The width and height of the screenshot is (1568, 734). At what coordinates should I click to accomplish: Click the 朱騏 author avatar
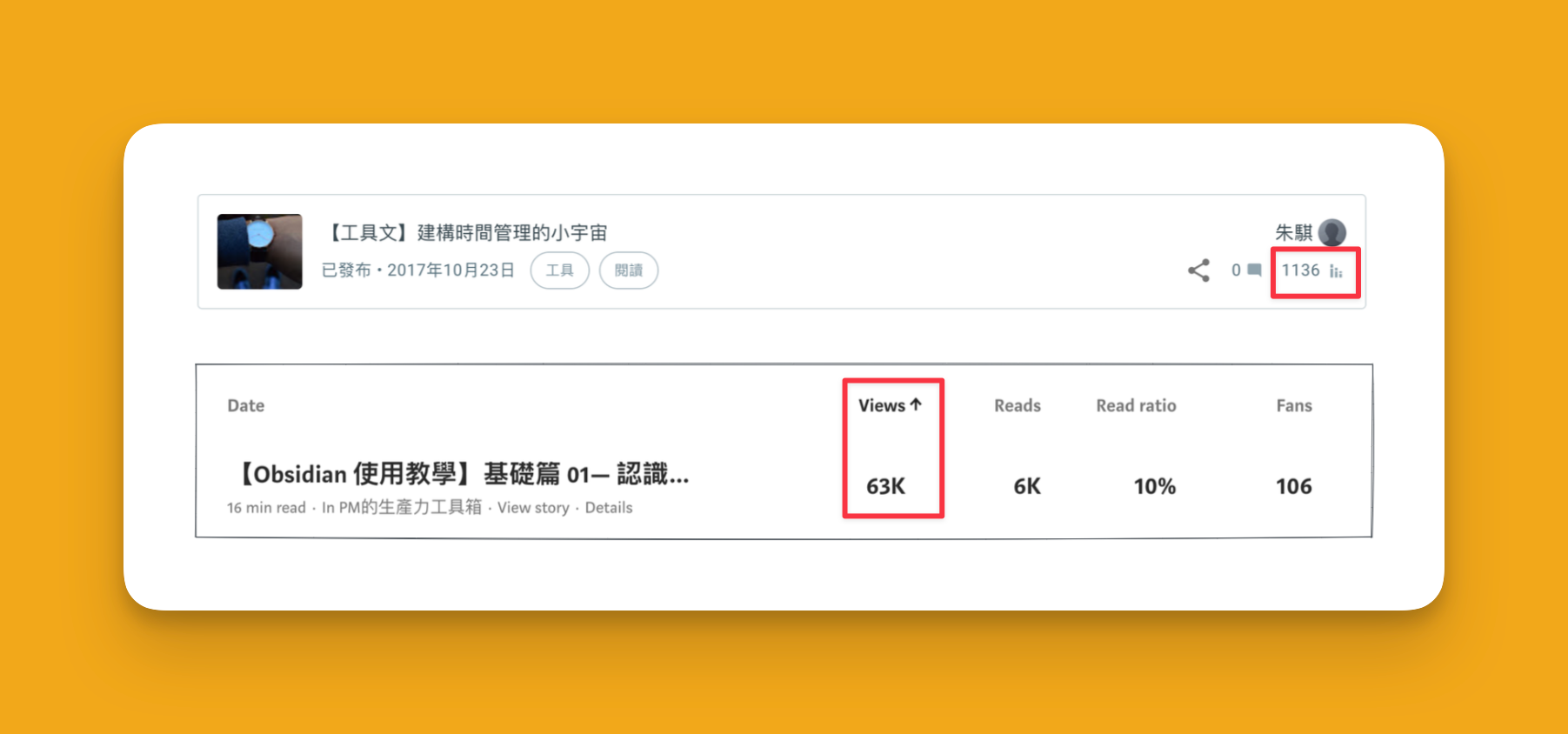(x=1331, y=232)
